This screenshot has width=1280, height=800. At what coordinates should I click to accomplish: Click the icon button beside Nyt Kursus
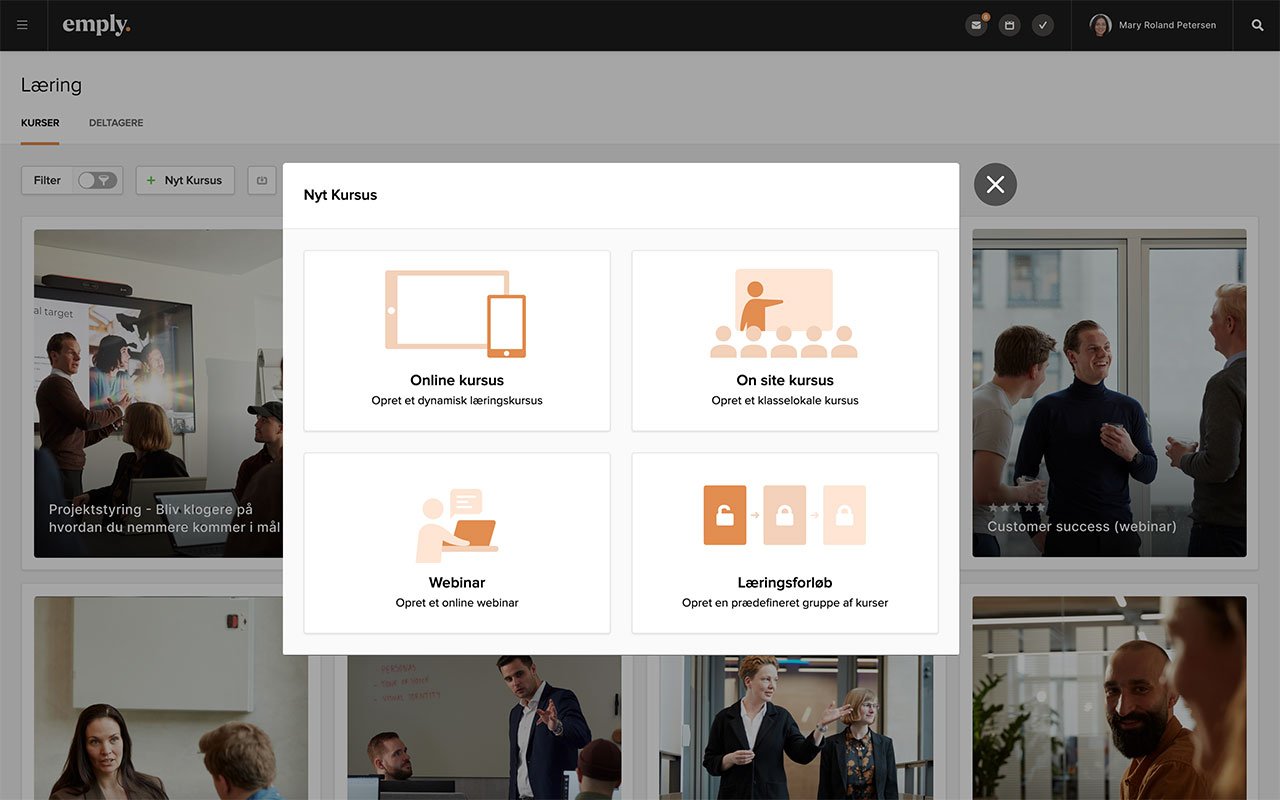262,180
